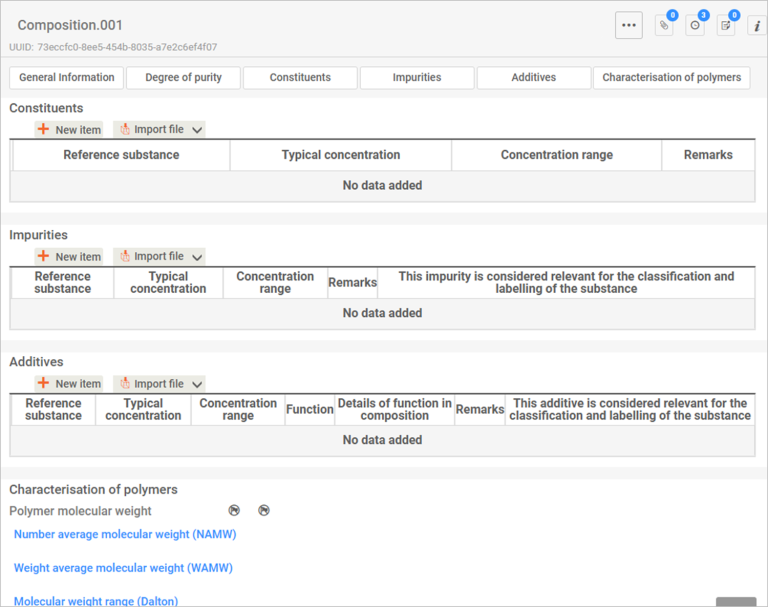Click Additives table Reference substance header
This screenshot has width=768, height=607.
53,410
